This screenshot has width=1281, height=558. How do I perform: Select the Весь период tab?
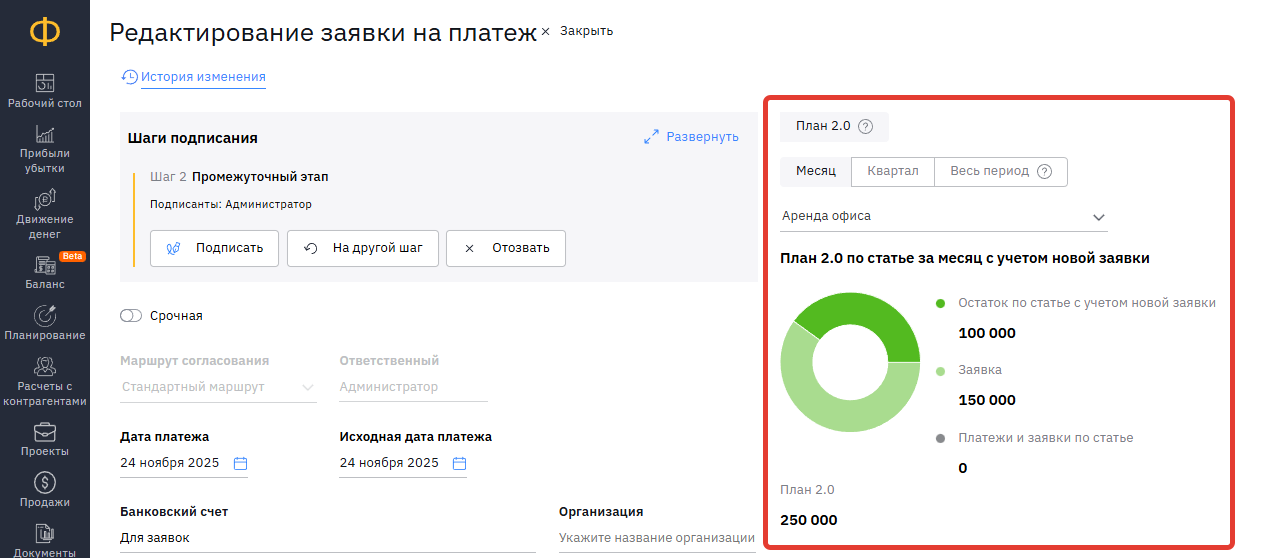click(989, 171)
